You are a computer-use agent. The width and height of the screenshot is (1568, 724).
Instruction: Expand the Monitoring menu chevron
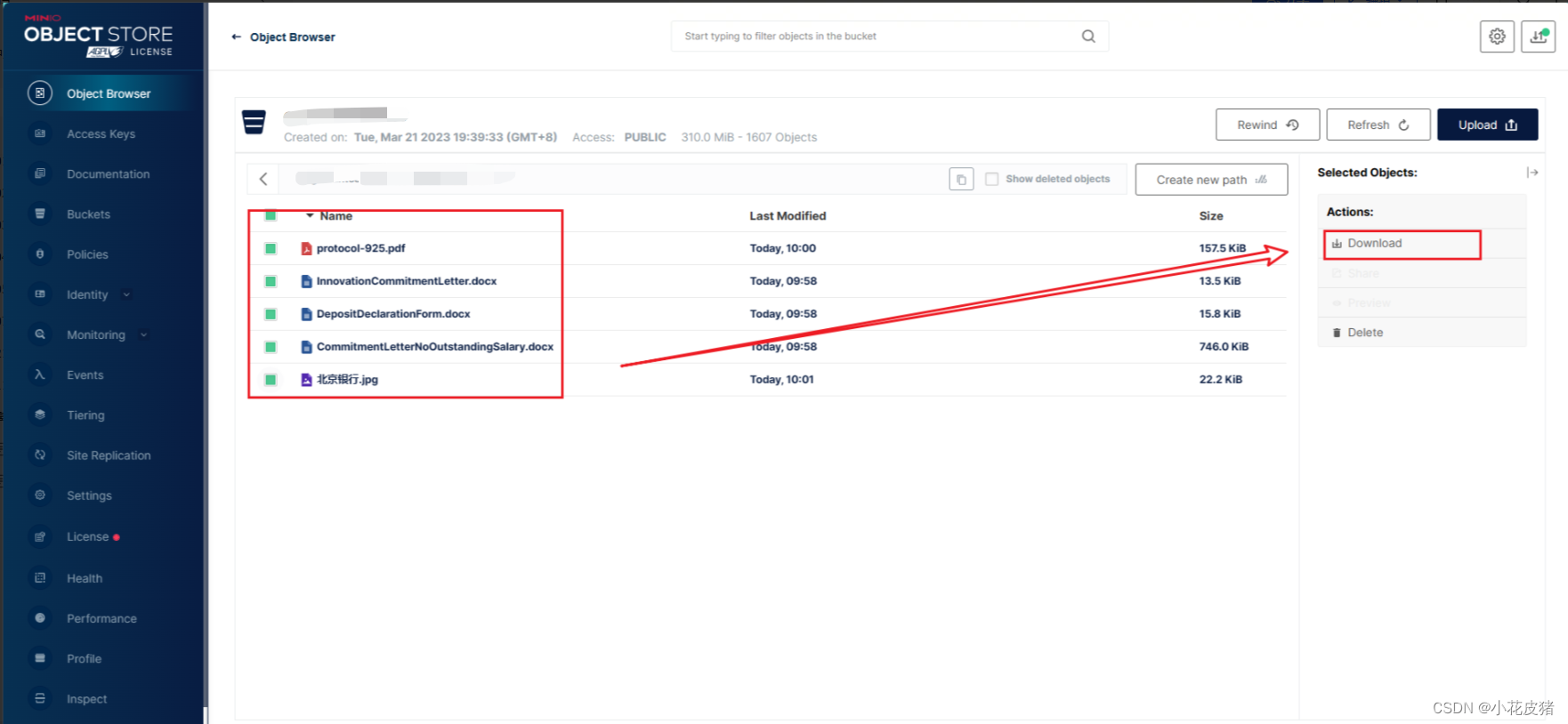[143, 334]
